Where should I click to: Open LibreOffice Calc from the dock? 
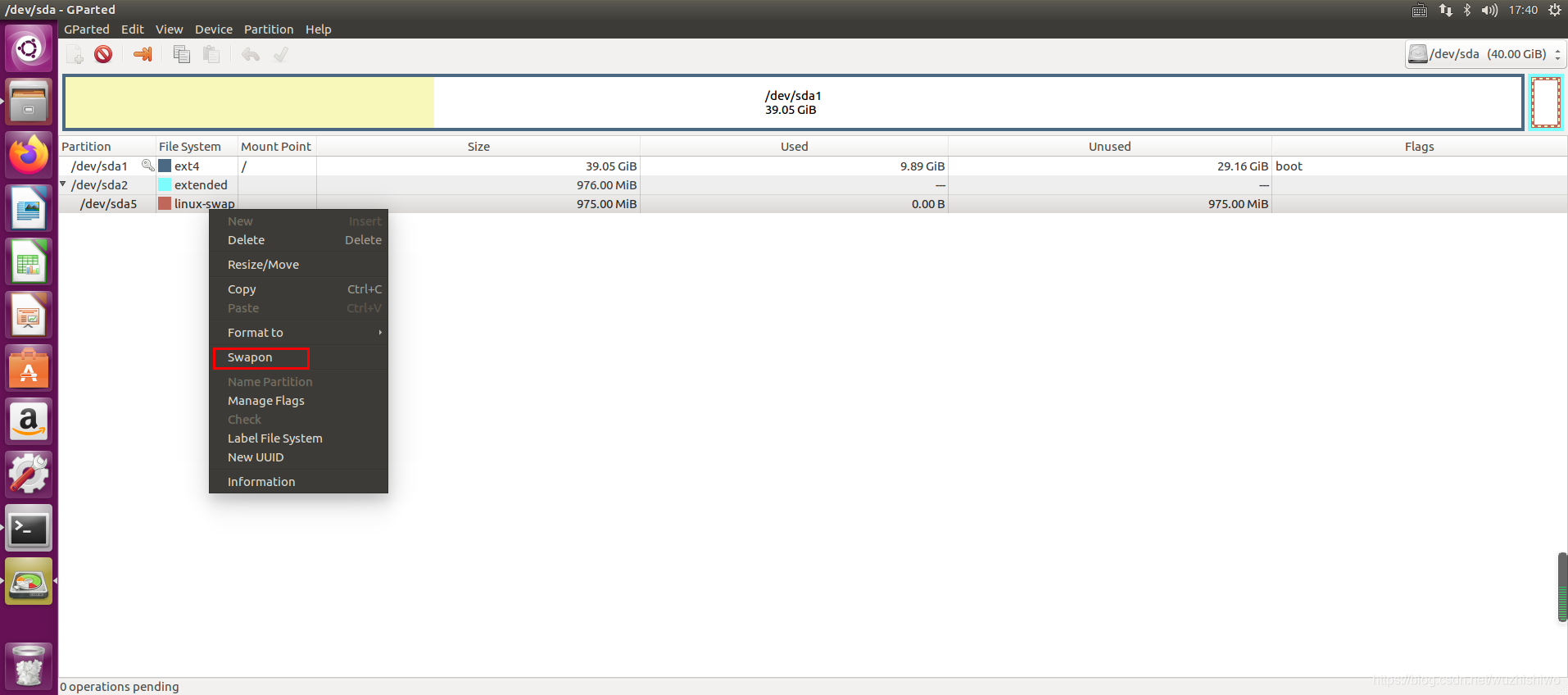pos(29,261)
